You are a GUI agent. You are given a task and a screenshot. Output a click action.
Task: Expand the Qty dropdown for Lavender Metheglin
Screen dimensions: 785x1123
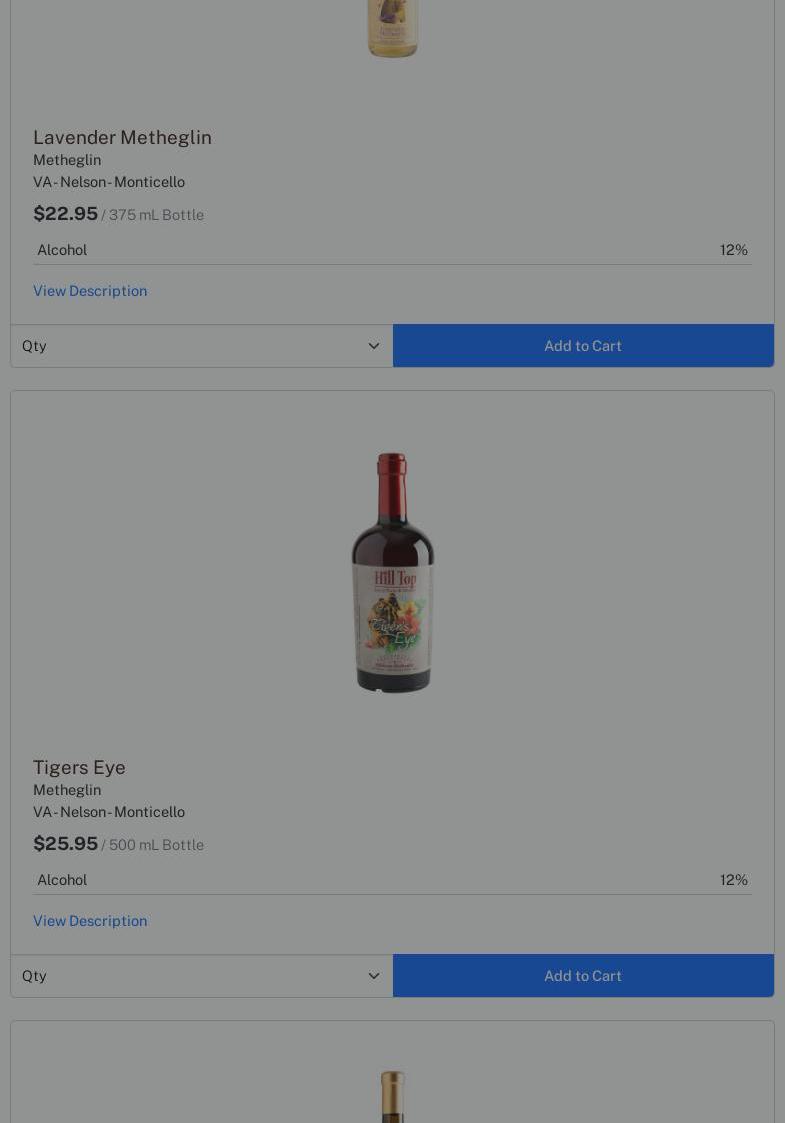201,346
